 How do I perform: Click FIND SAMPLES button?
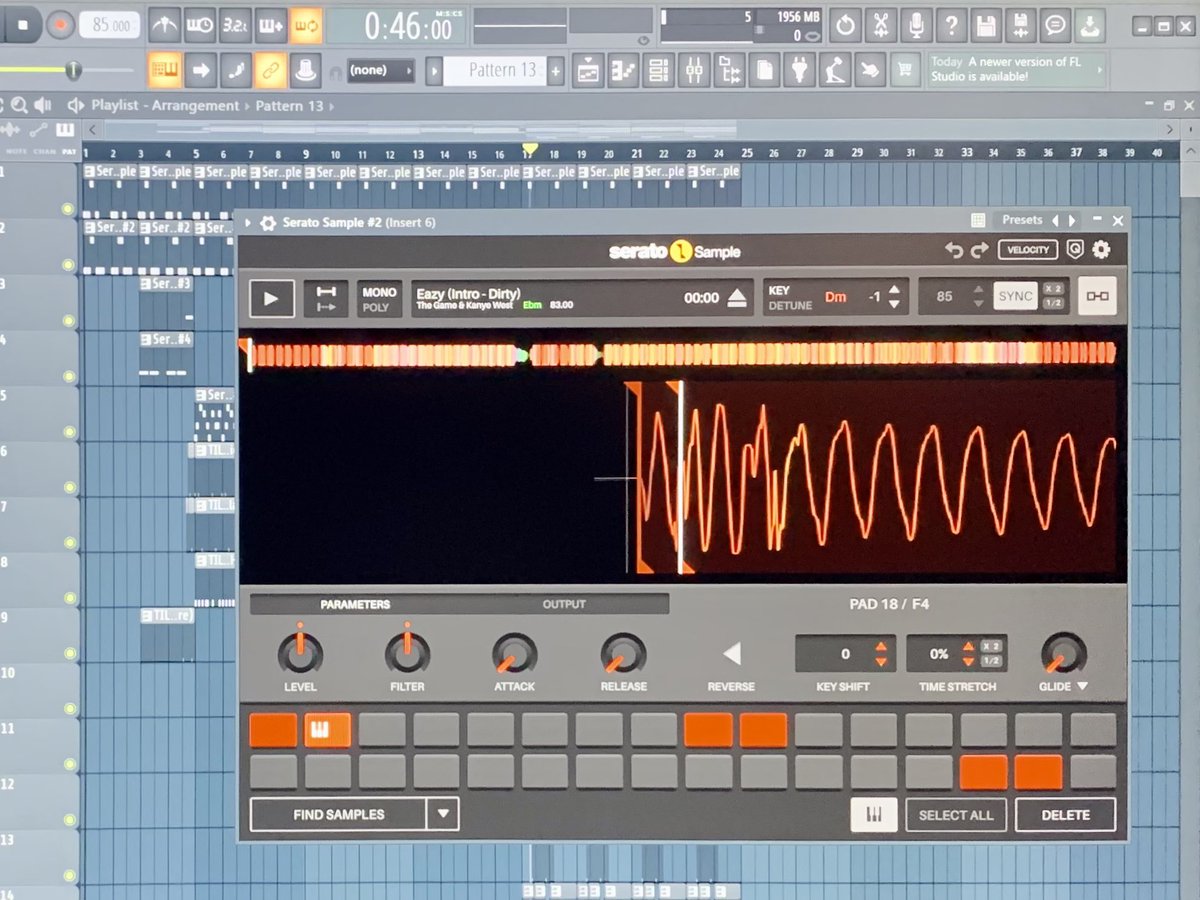click(339, 815)
